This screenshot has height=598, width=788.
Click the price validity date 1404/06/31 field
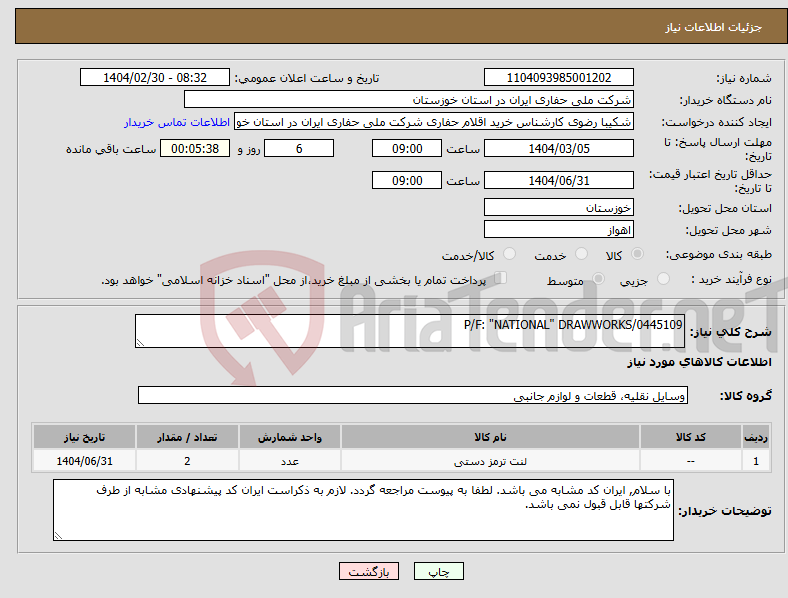558,180
